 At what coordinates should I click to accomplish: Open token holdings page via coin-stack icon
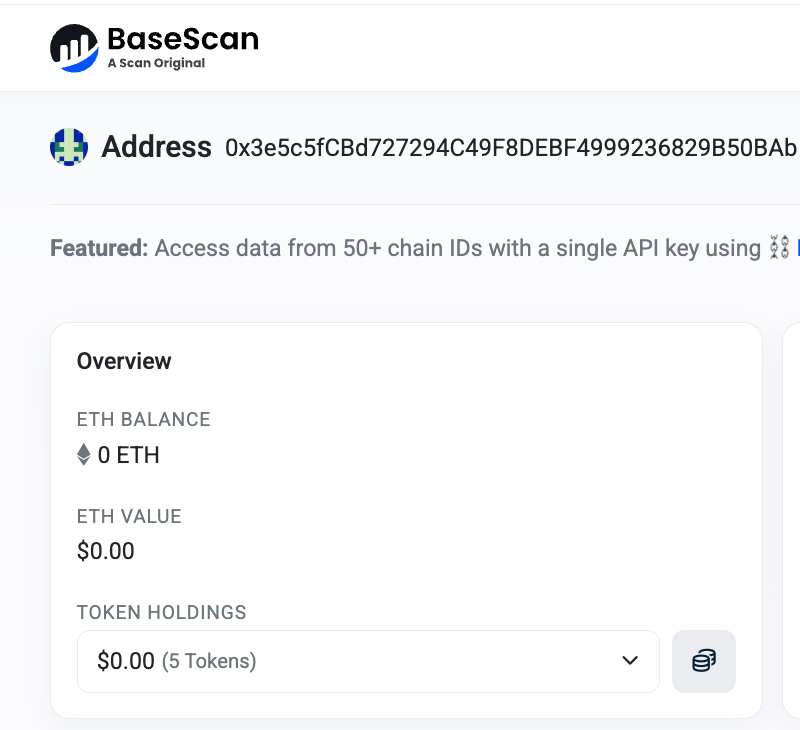tap(704, 661)
